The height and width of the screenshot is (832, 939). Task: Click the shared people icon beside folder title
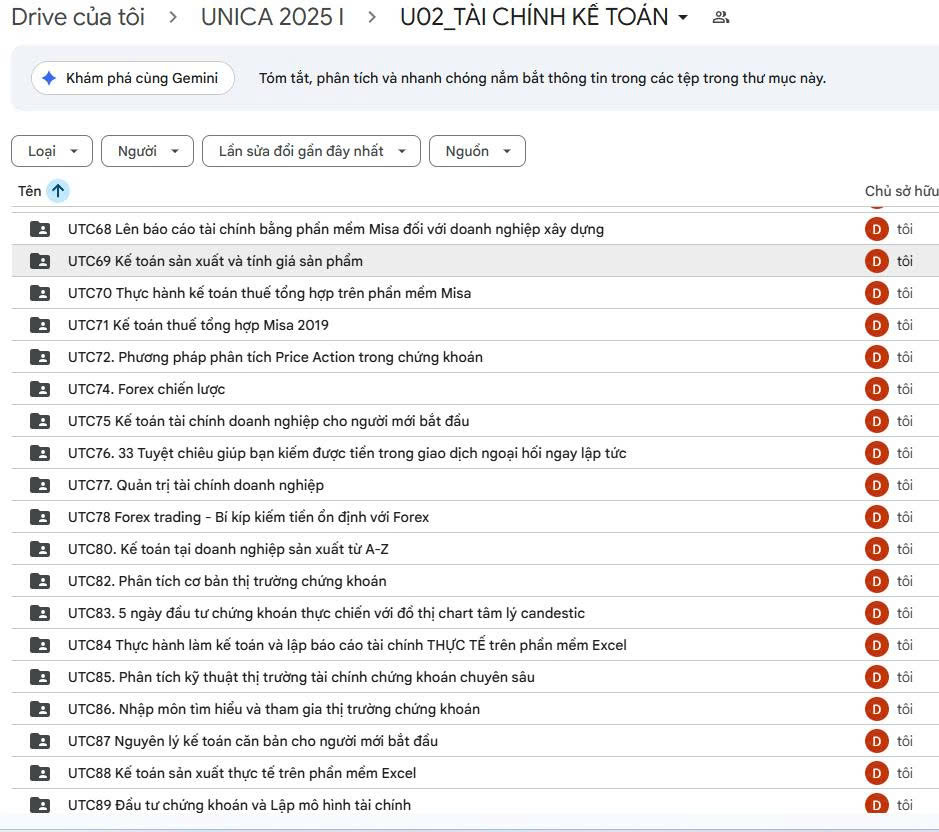[x=720, y=17]
